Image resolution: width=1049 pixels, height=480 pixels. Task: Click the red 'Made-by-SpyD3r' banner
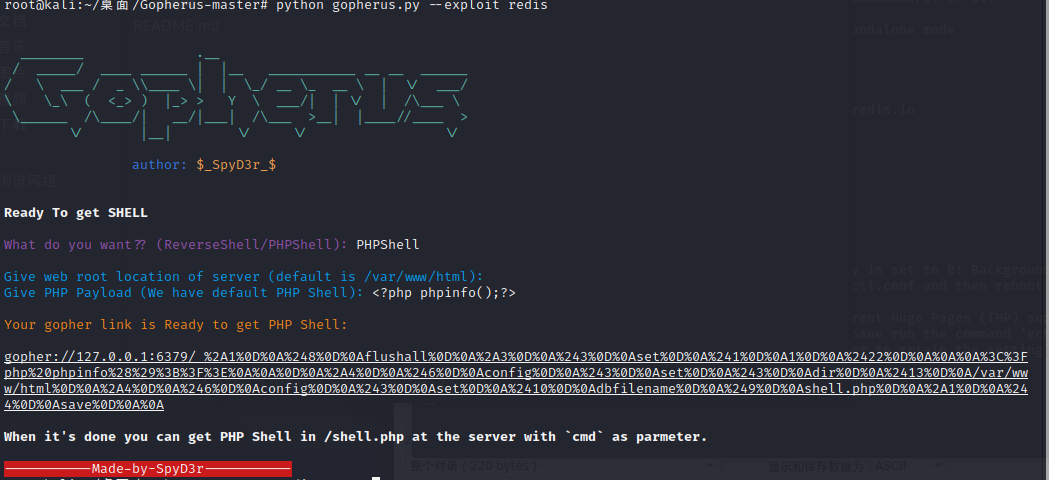click(148, 469)
